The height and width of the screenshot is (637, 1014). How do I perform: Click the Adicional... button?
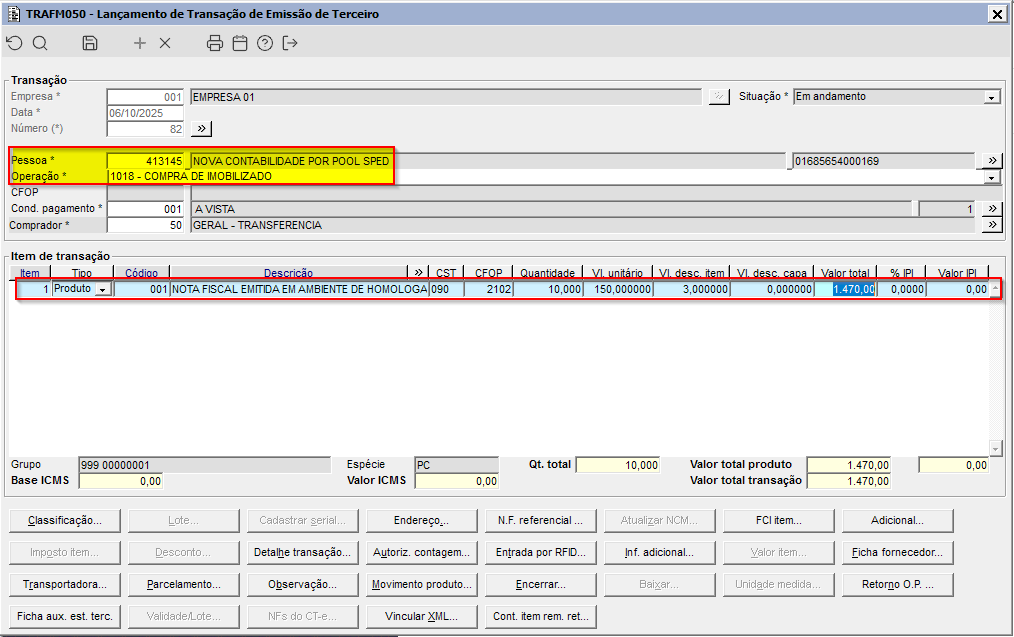898,521
